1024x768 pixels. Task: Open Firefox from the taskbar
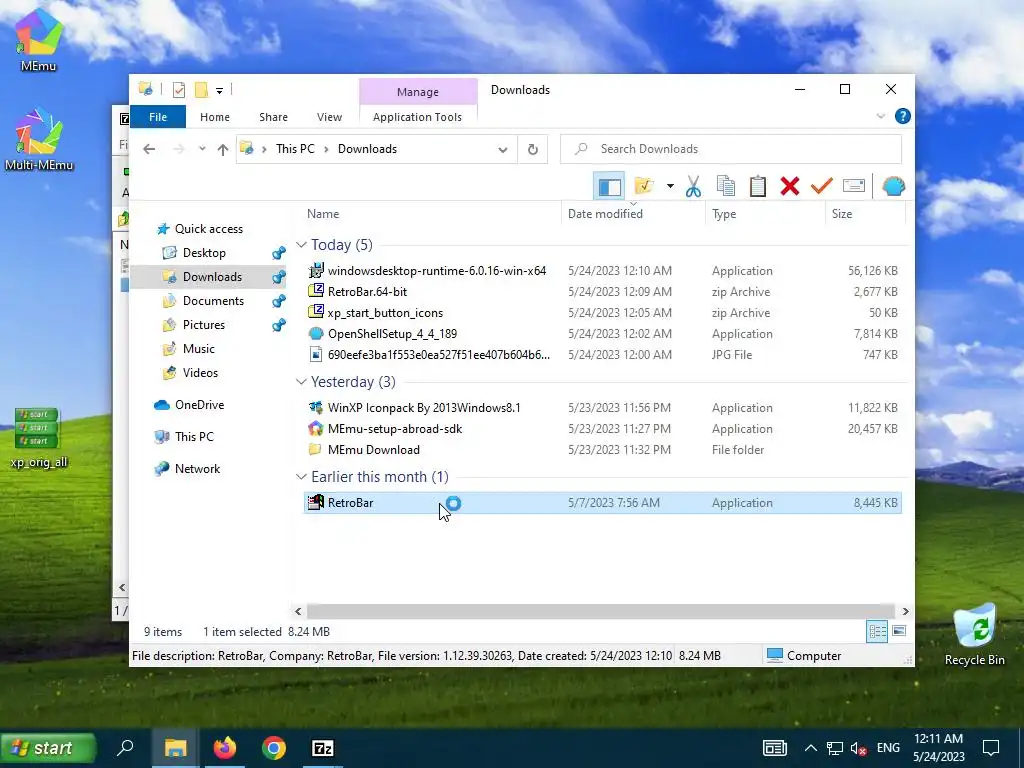[225, 748]
